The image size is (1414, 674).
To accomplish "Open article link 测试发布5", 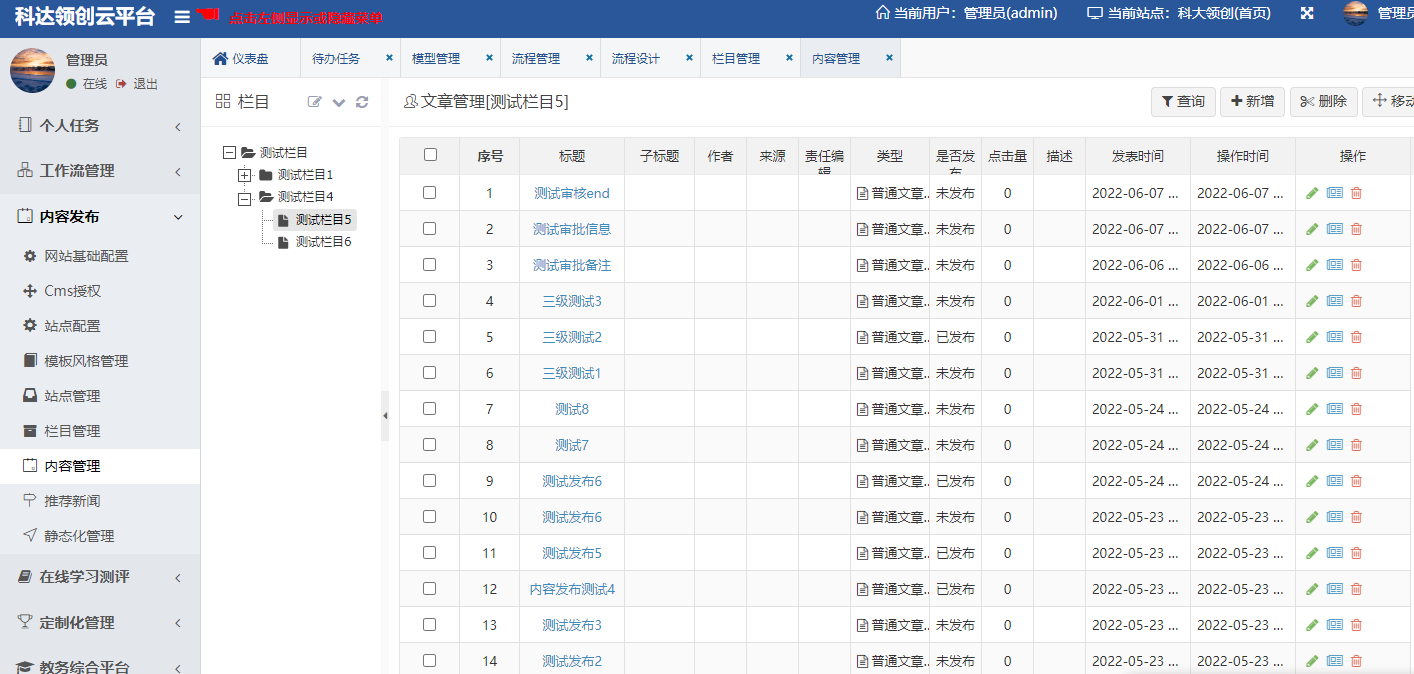I will click(572, 553).
